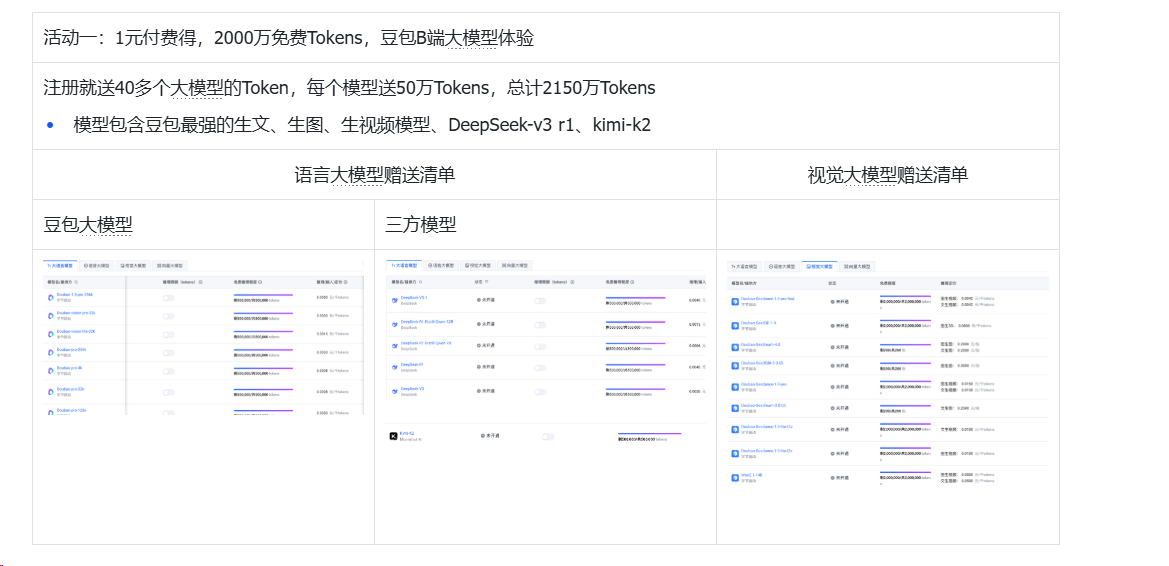
Task: Open the Doubao-Seedream-4.0 model name link
Action: (760, 345)
